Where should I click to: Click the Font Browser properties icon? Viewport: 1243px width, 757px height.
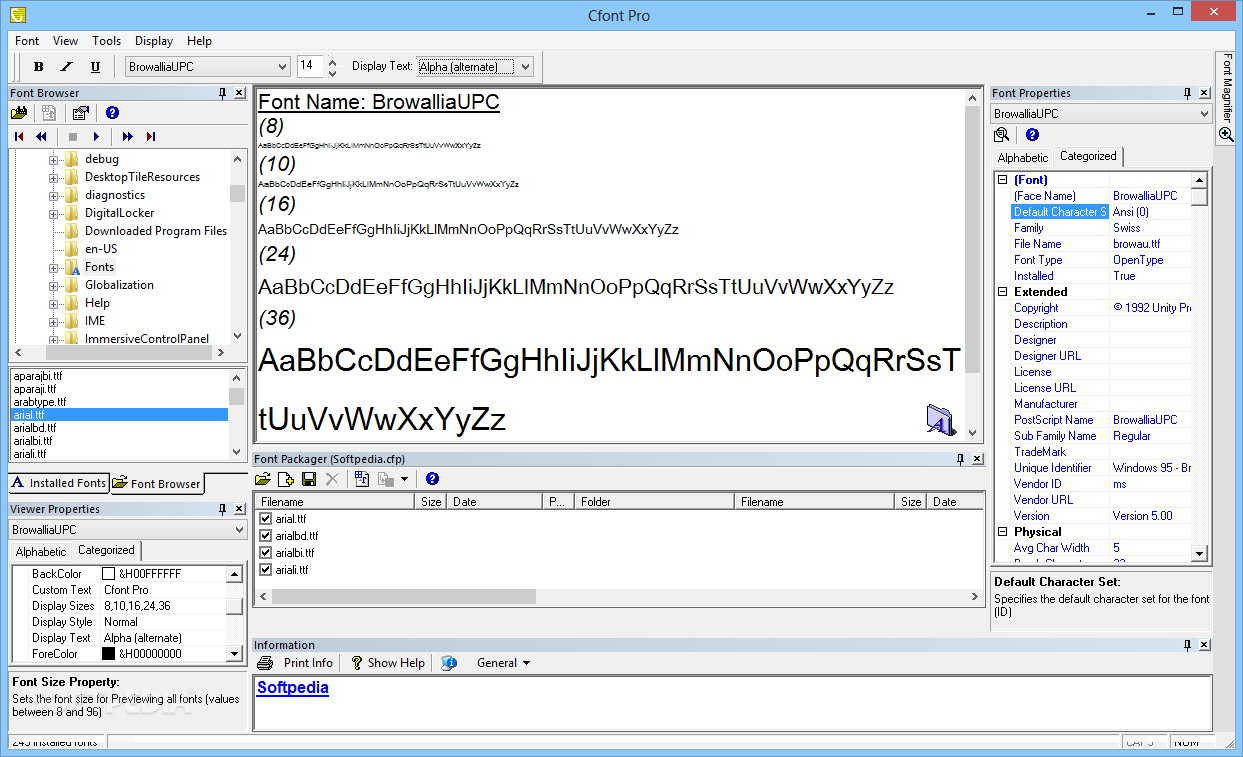(80, 113)
